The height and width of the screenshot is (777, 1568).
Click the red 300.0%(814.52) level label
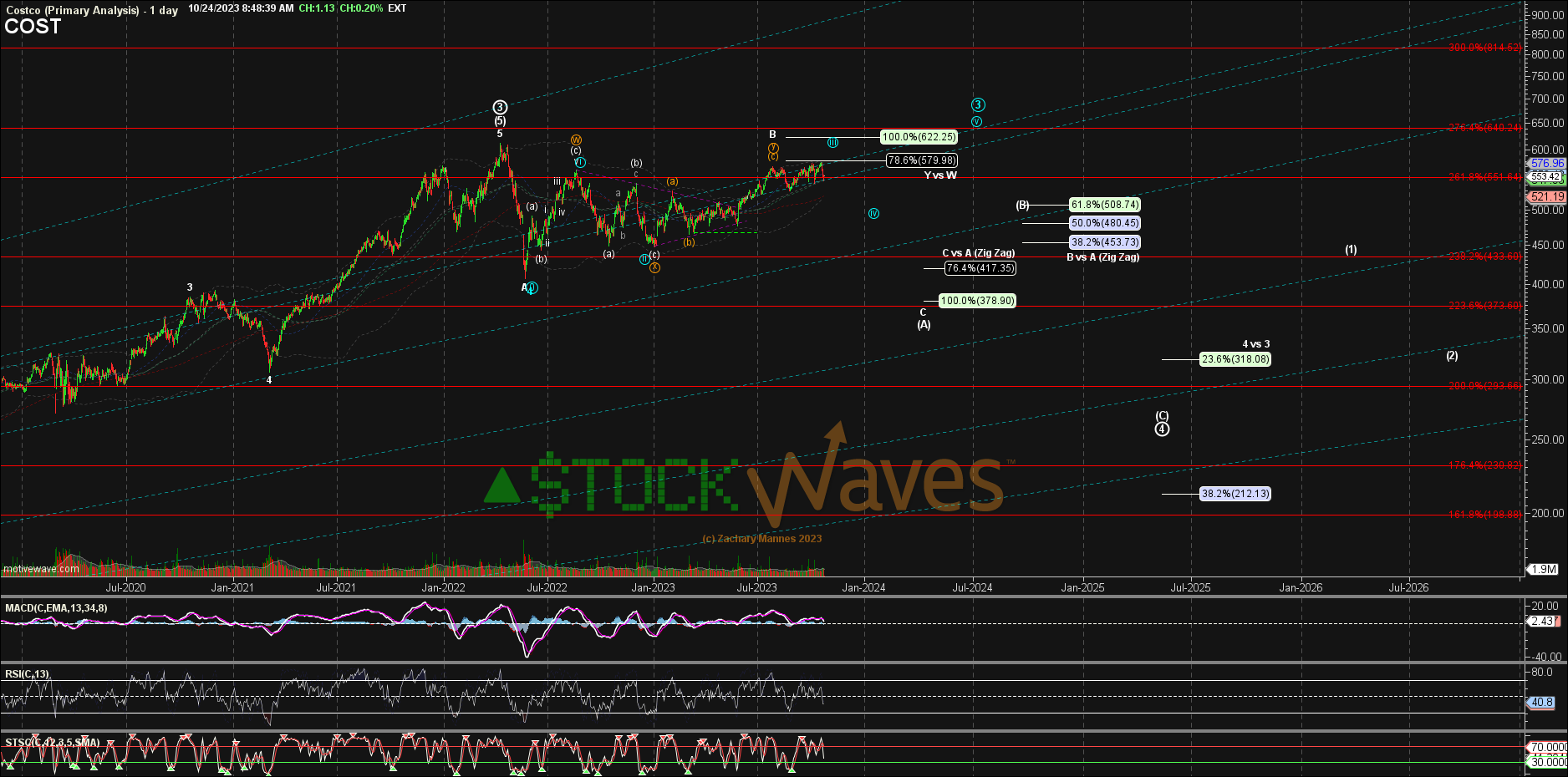(x=1484, y=48)
